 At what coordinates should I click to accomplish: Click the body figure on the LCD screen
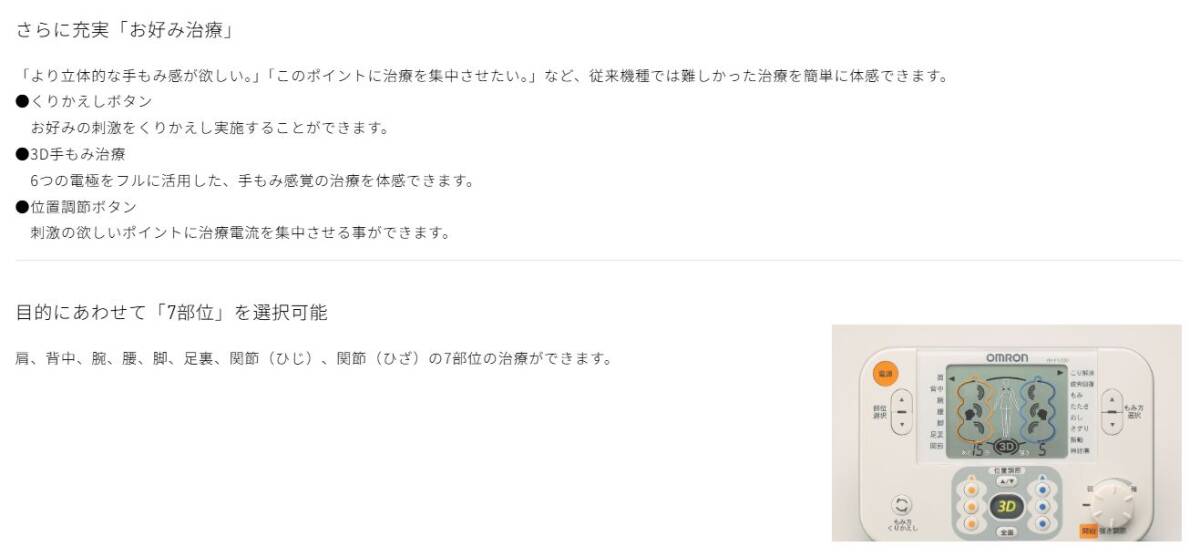tap(1006, 411)
